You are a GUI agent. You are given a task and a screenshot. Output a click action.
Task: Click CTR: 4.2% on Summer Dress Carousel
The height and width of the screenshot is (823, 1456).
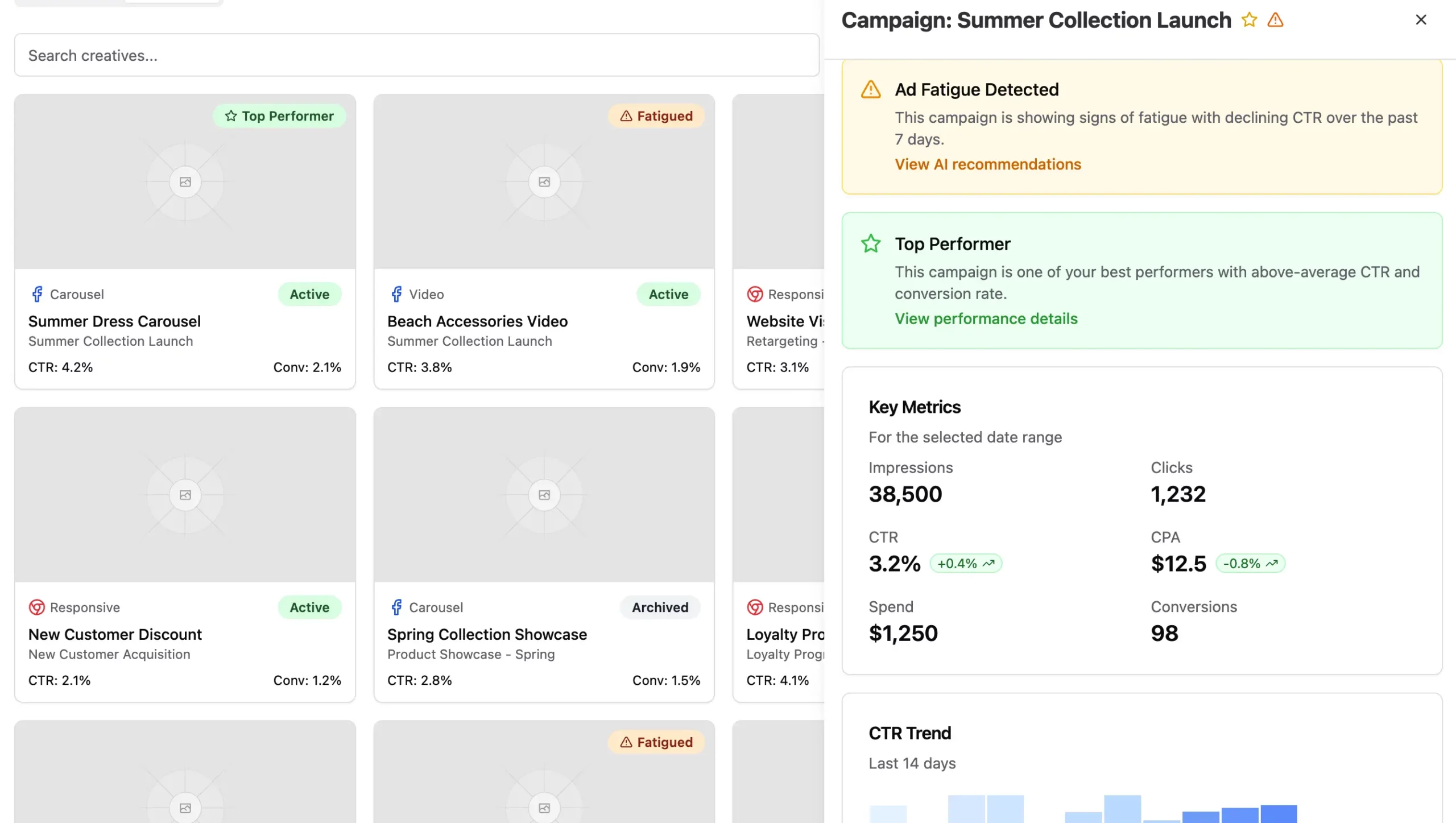click(x=60, y=367)
